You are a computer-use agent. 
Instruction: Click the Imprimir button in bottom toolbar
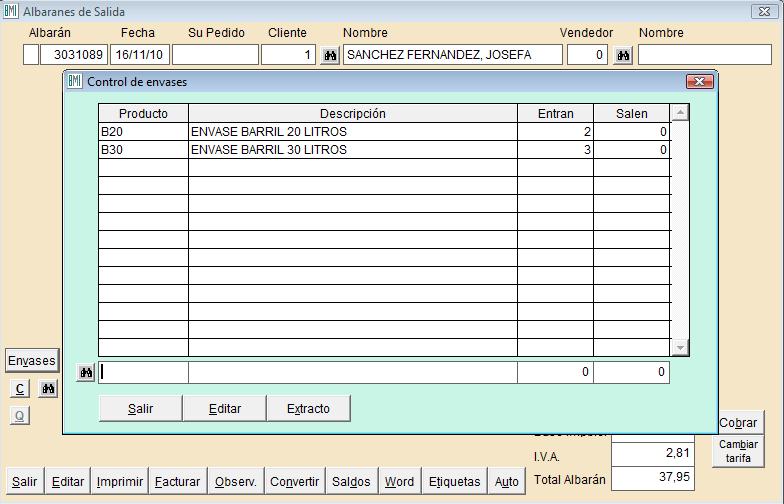click(x=120, y=481)
